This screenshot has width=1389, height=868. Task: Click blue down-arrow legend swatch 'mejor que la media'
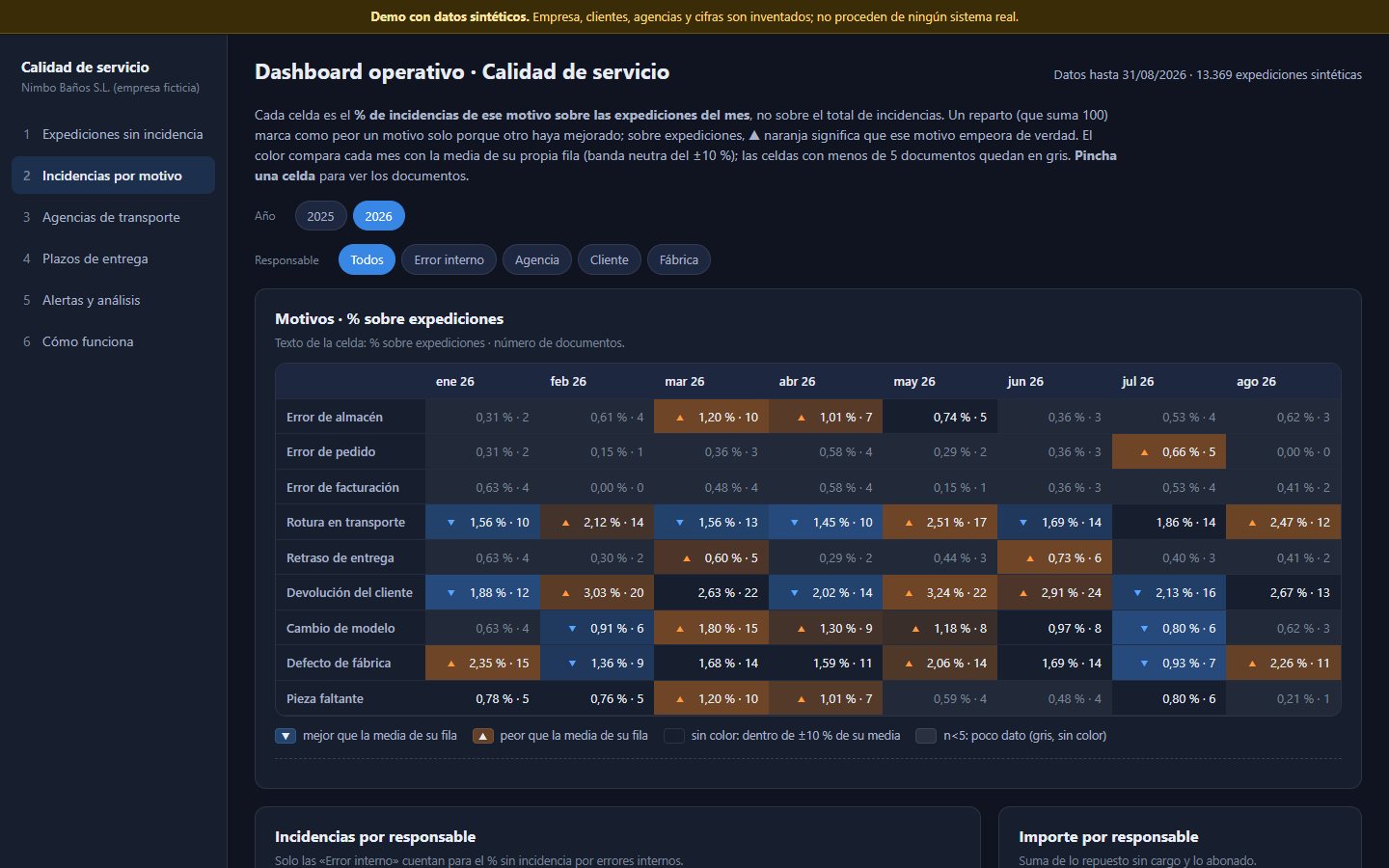click(x=286, y=736)
